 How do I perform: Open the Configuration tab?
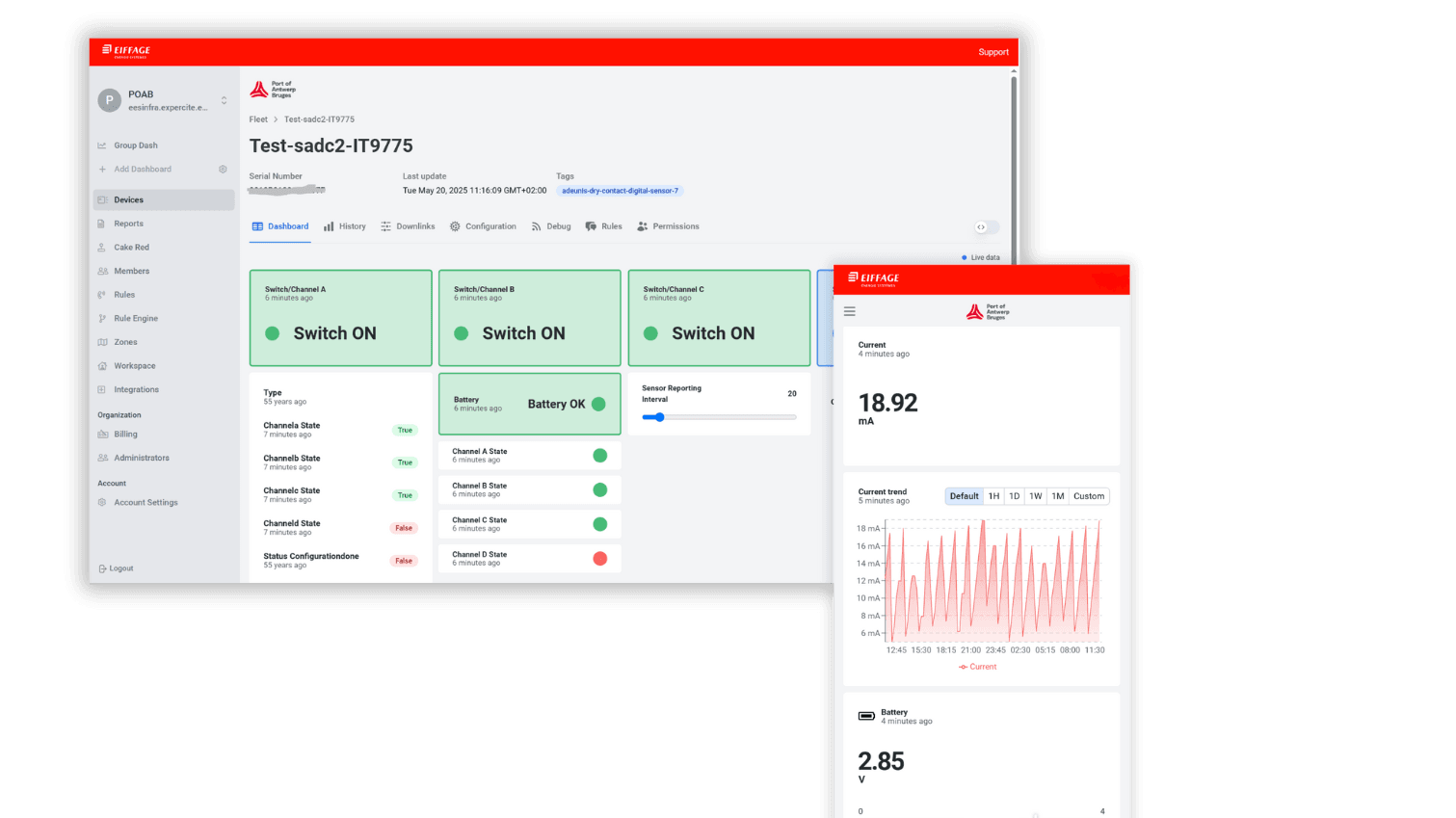click(483, 226)
